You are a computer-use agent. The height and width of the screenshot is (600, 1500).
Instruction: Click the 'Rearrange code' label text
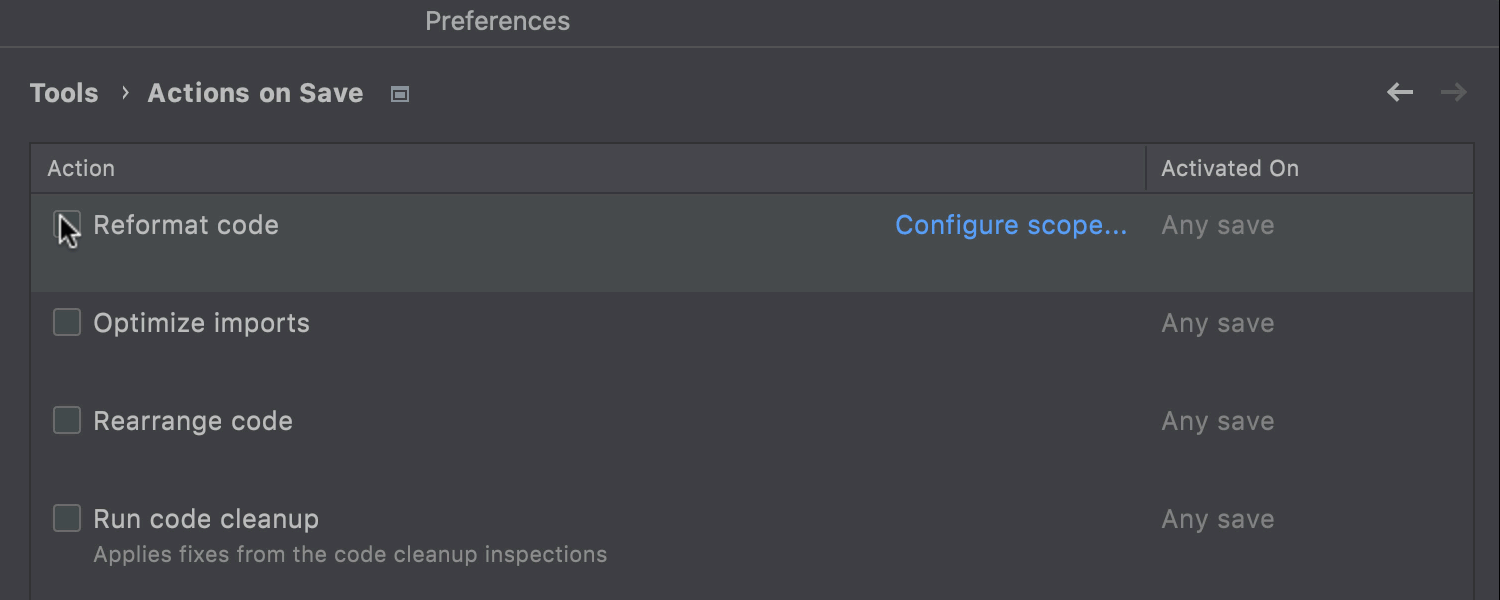[x=193, y=421]
